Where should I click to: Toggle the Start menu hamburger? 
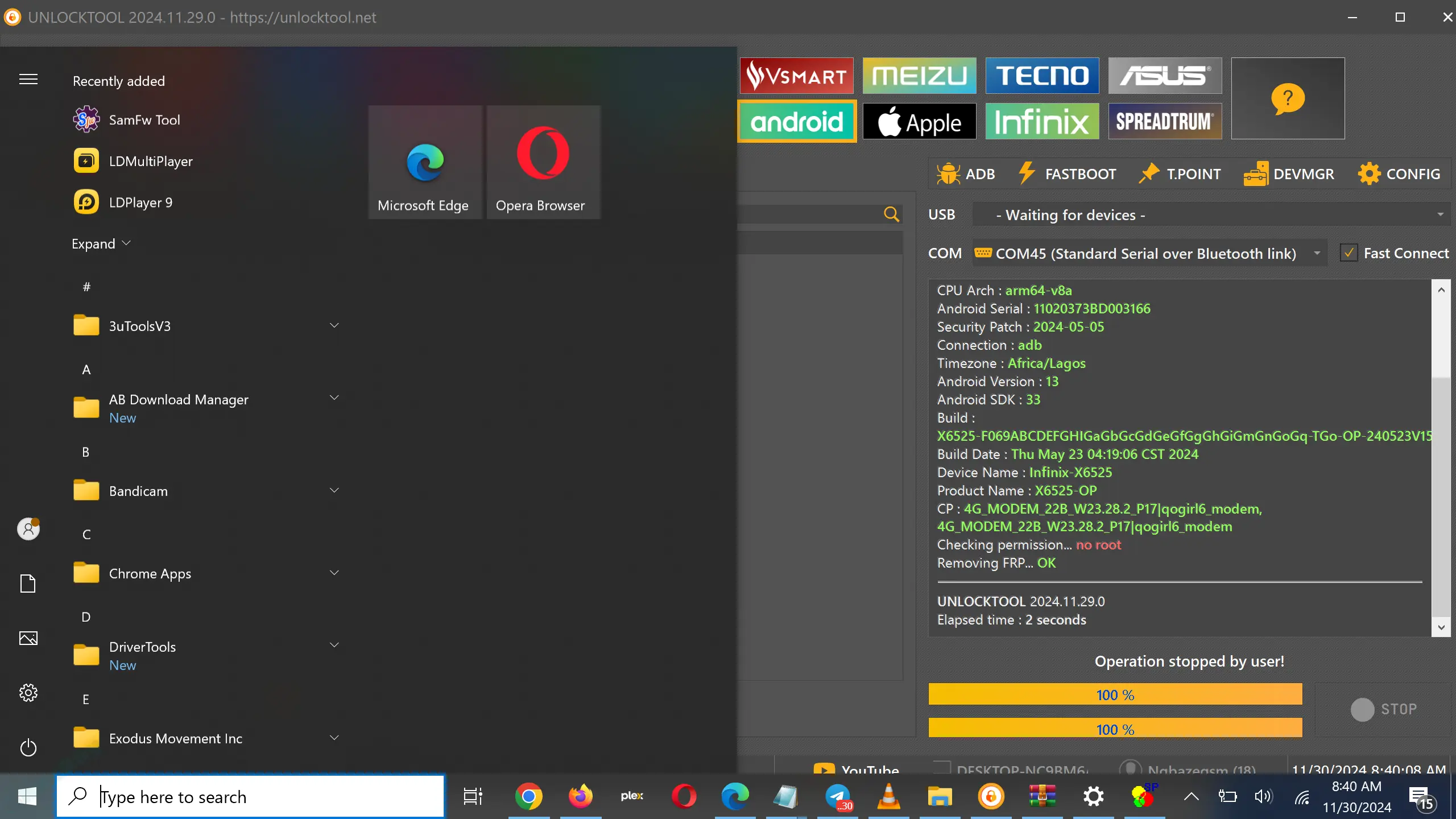(28, 79)
